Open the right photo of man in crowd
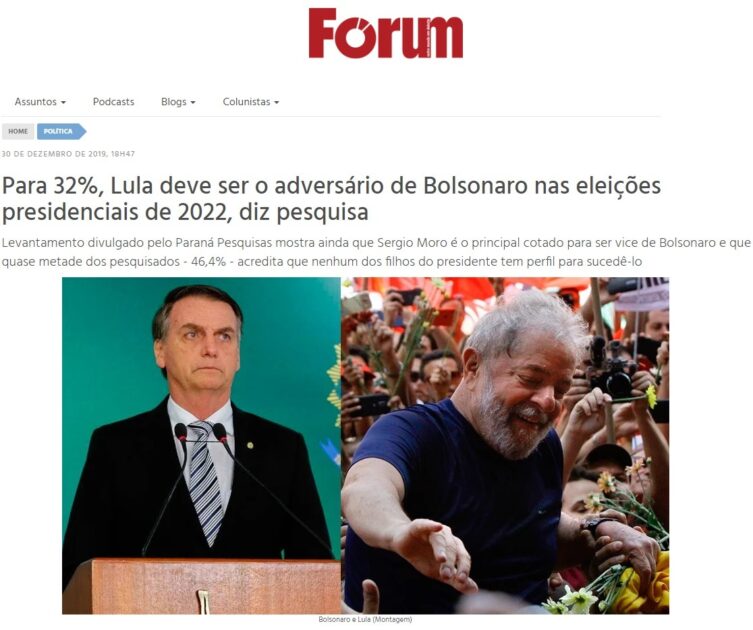Screen dimensions: 753x630 click(x=505, y=445)
